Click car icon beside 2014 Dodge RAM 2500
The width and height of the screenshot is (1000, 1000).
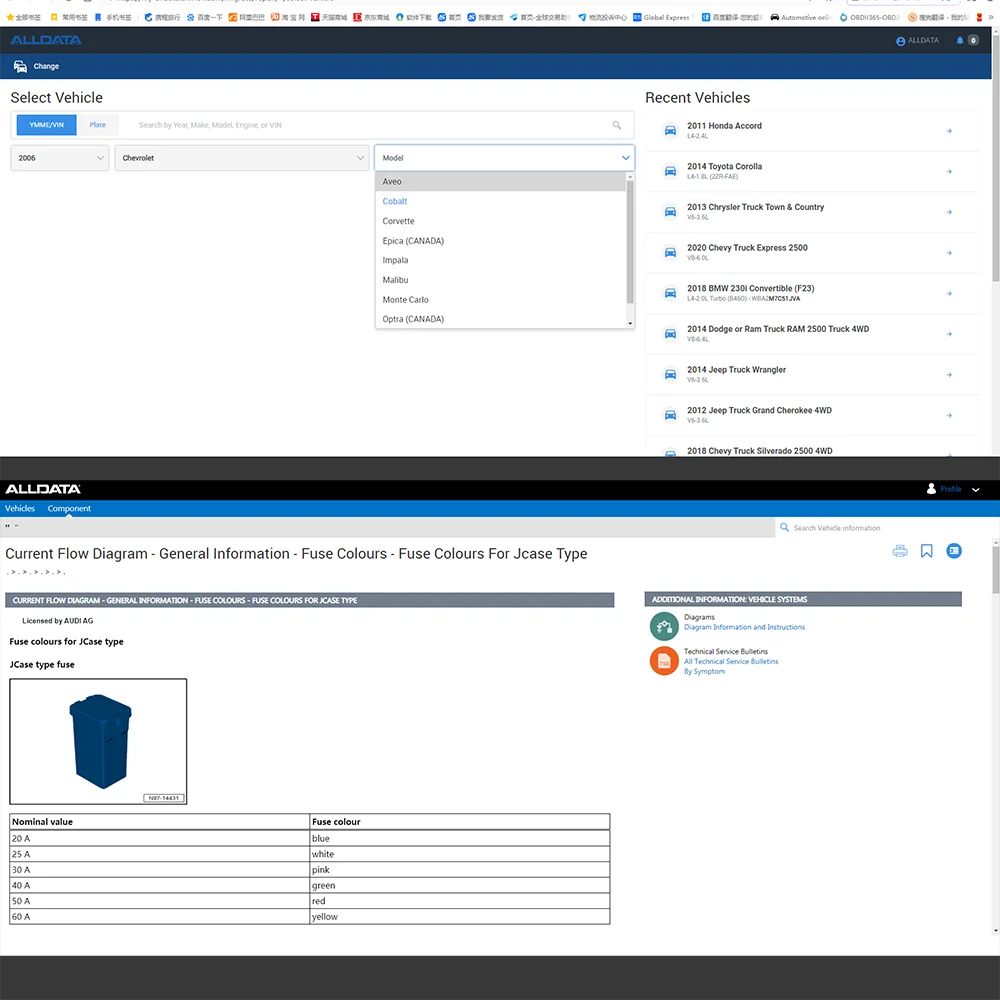click(670, 334)
